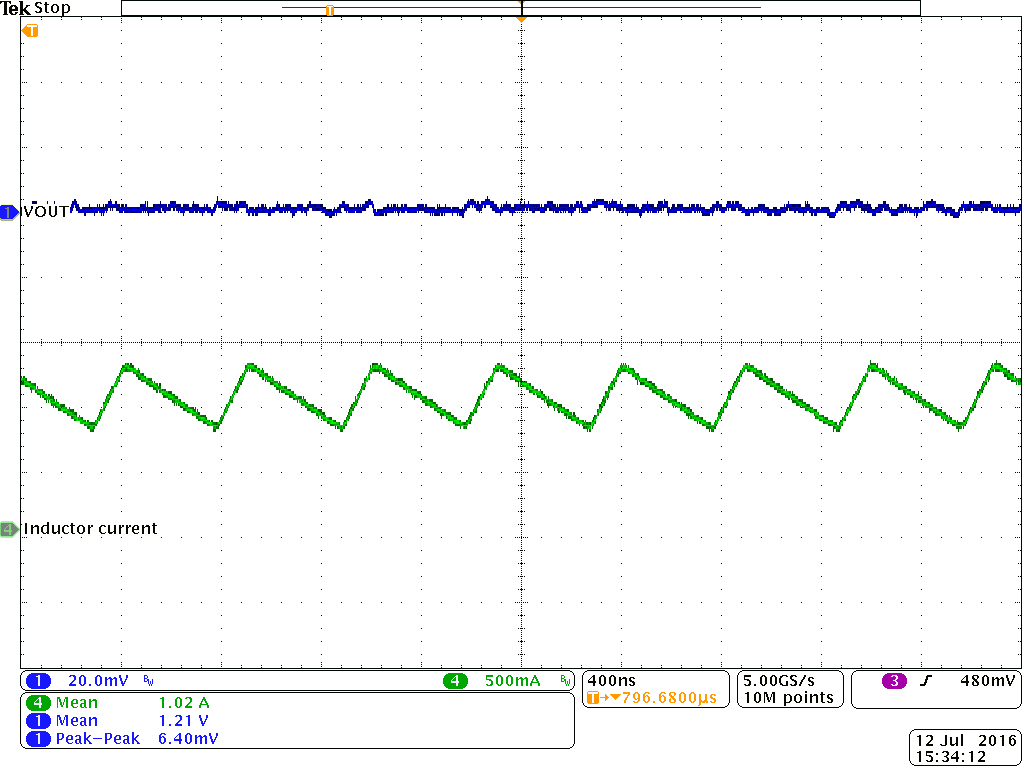
Task: Click the channel 4 bandwidth limit indicator
Action: [566, 681]
